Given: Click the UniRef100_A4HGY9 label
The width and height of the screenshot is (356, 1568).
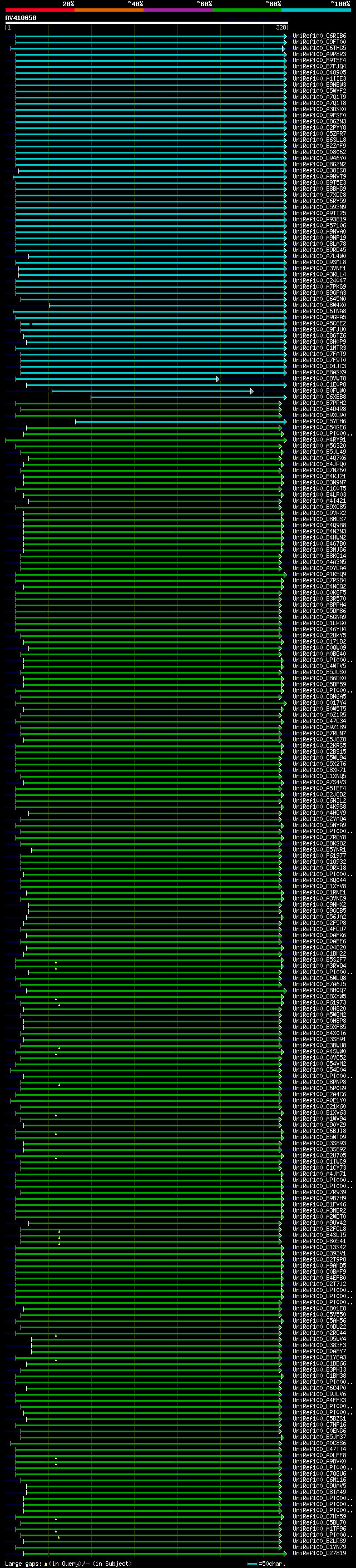Looking at the screenshot, I should (x=319, y=813).
